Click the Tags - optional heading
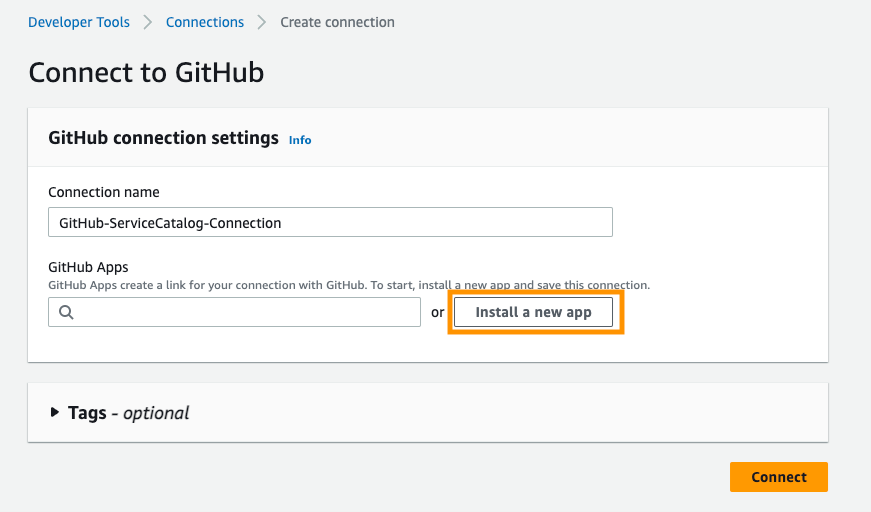Image resolution: width=871 pixels, height=512 pixels. [128, 413]
